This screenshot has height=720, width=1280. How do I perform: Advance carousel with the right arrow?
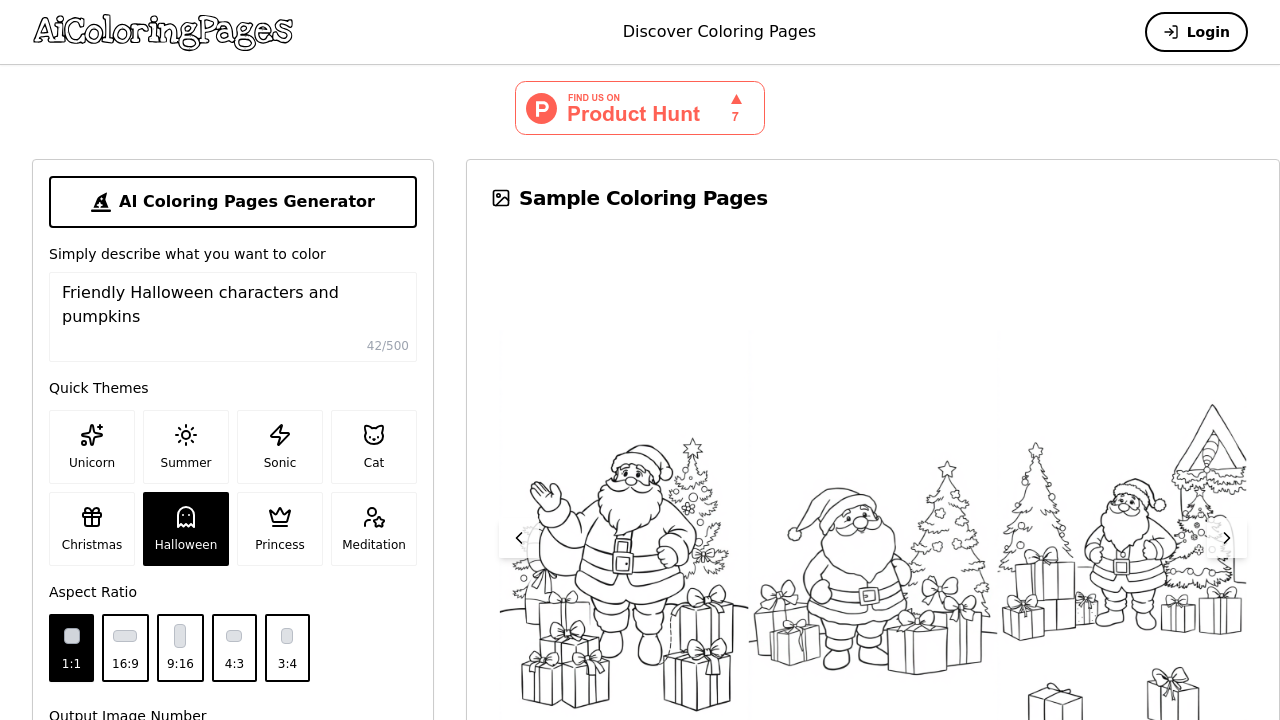pyautogui.click(x=1226, y=537)
